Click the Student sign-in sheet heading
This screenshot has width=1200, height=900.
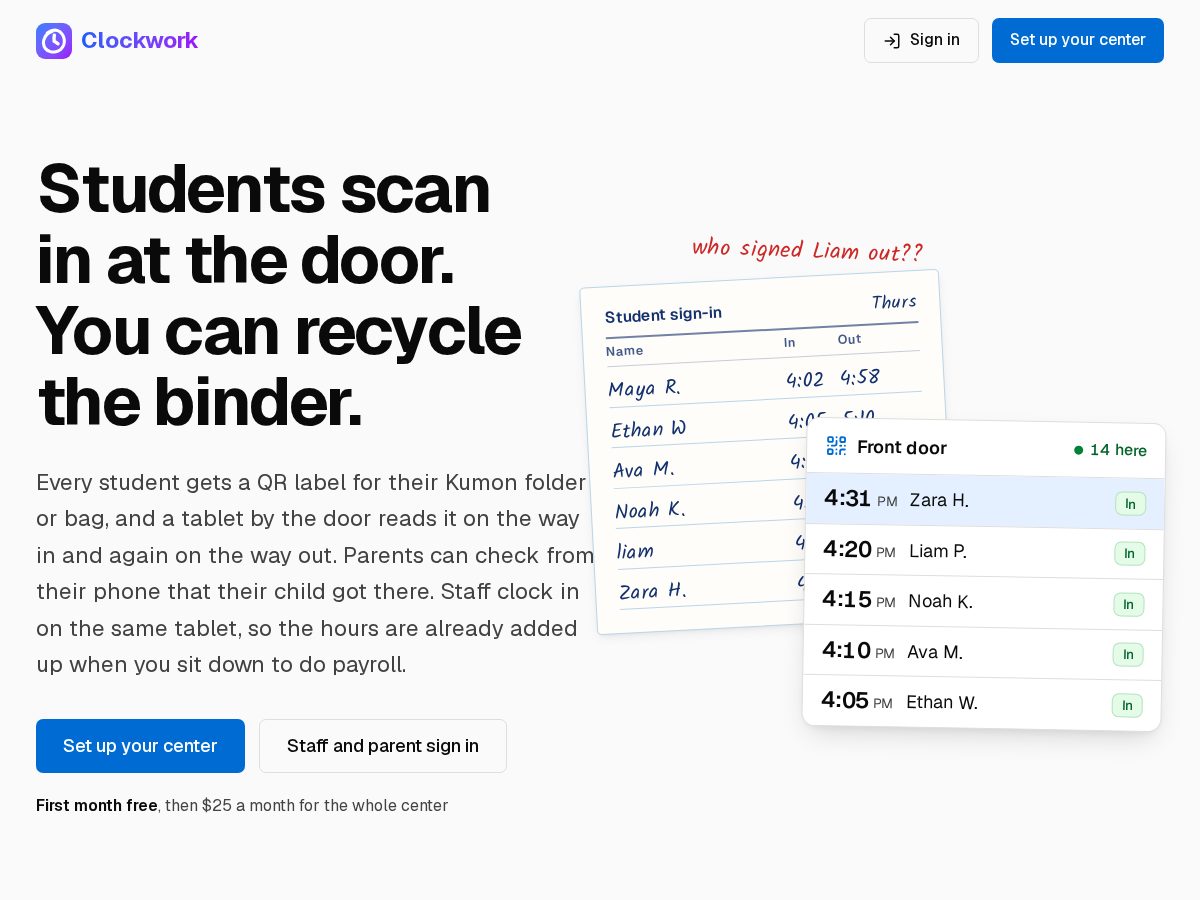(663, 315)
